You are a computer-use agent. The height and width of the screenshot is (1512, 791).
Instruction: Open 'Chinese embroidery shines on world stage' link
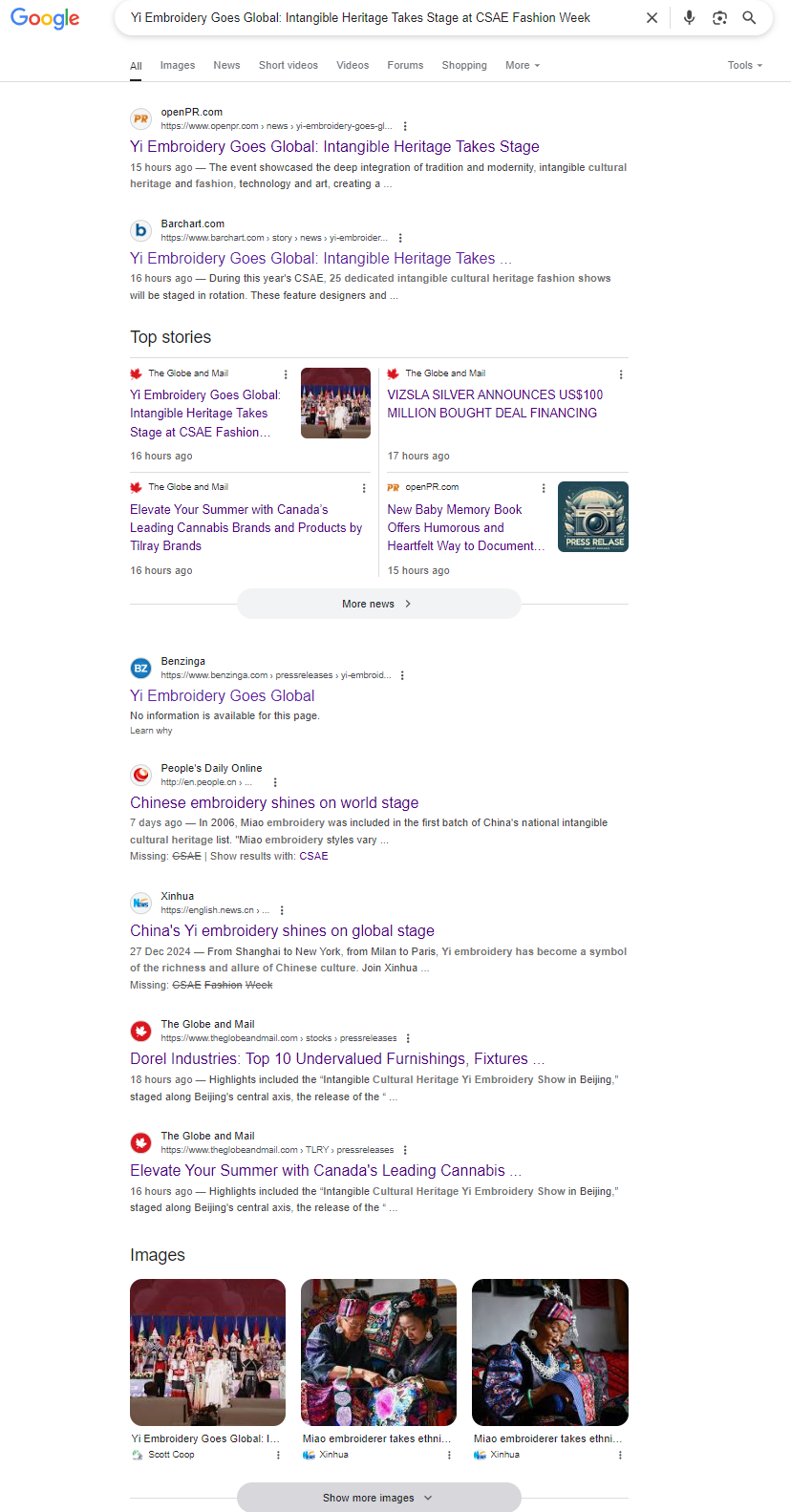click(274, 803)
